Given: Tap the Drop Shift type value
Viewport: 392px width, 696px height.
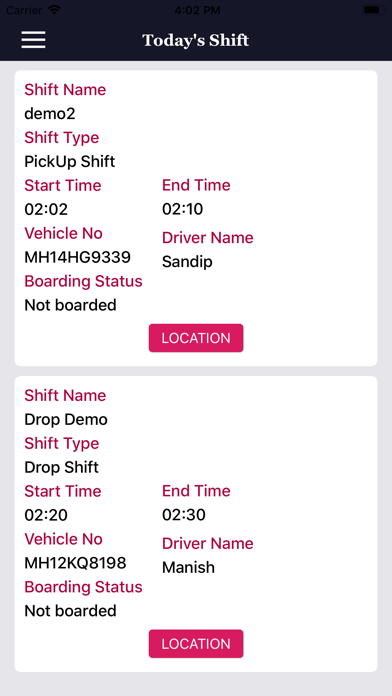Looking at the screenshot, I should pos(62,467).
